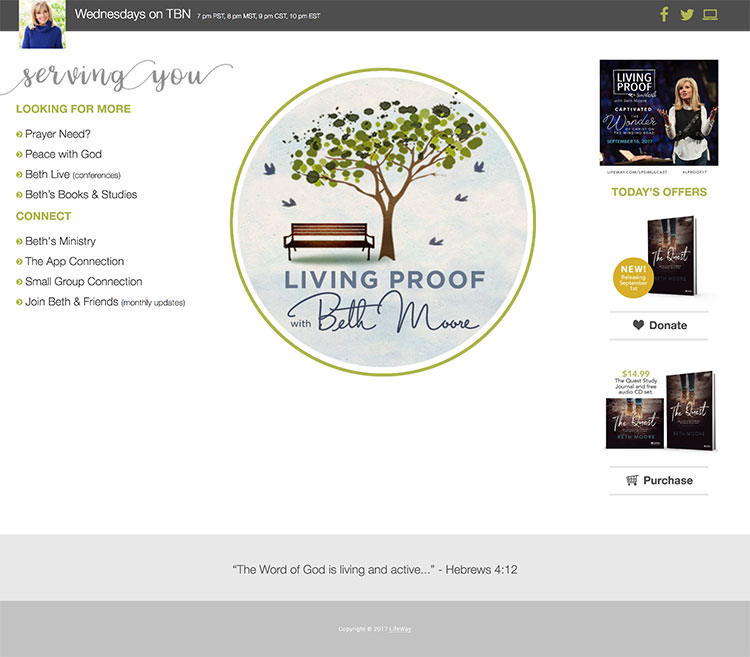Click the Hebrews 4:12 quote text
The width and height of the screenshot is (750, 657).
click(x=375, y=569)
